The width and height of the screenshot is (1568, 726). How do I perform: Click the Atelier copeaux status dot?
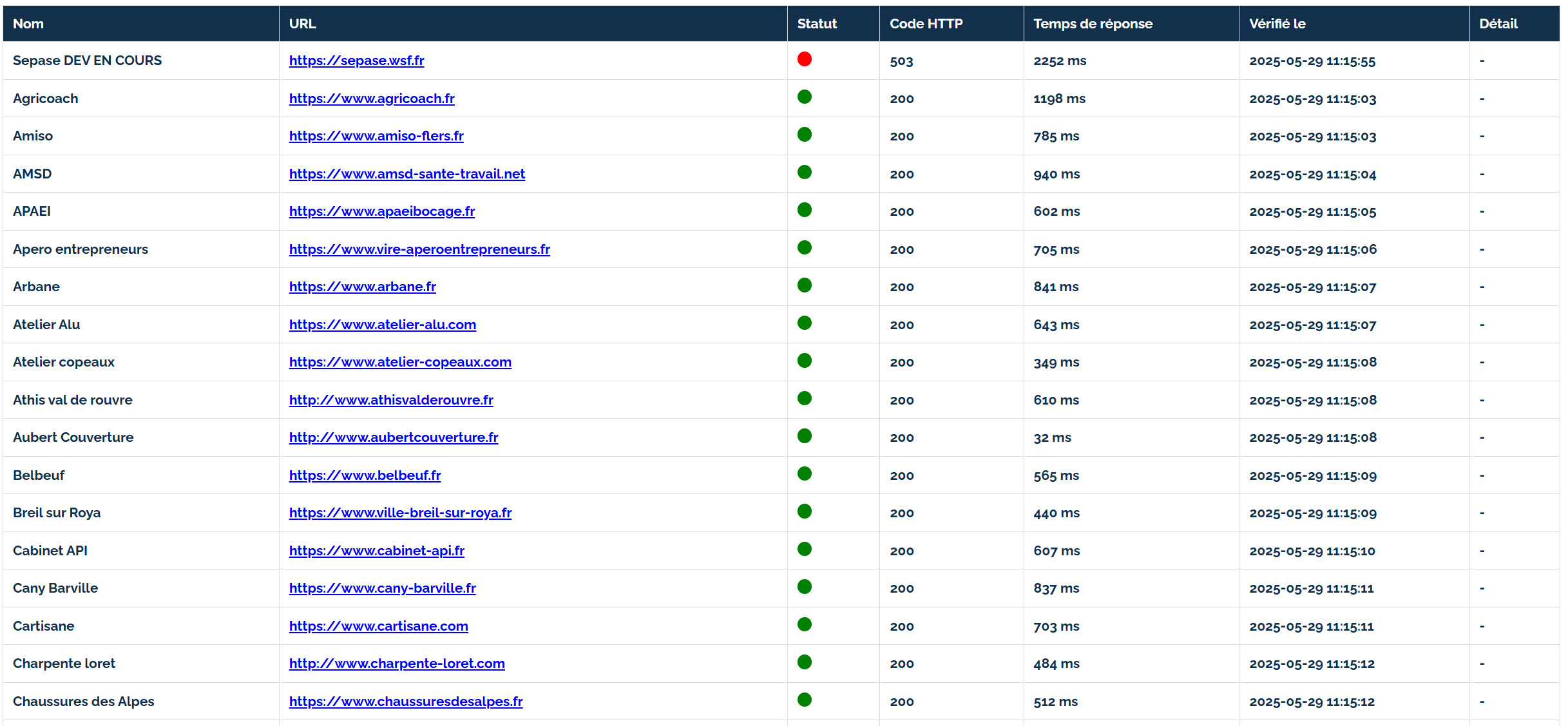point(805,361)
